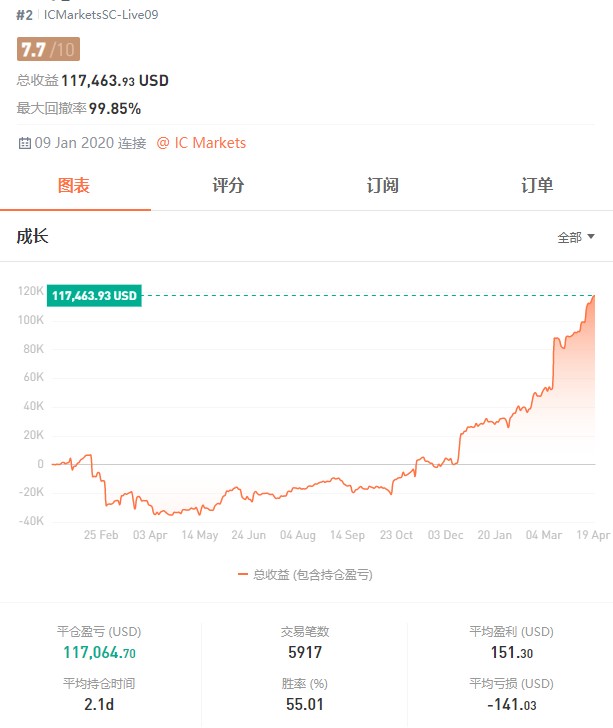Click the 7.7/10 rating badge
This screenshot has height=728, width=613.
47,49
